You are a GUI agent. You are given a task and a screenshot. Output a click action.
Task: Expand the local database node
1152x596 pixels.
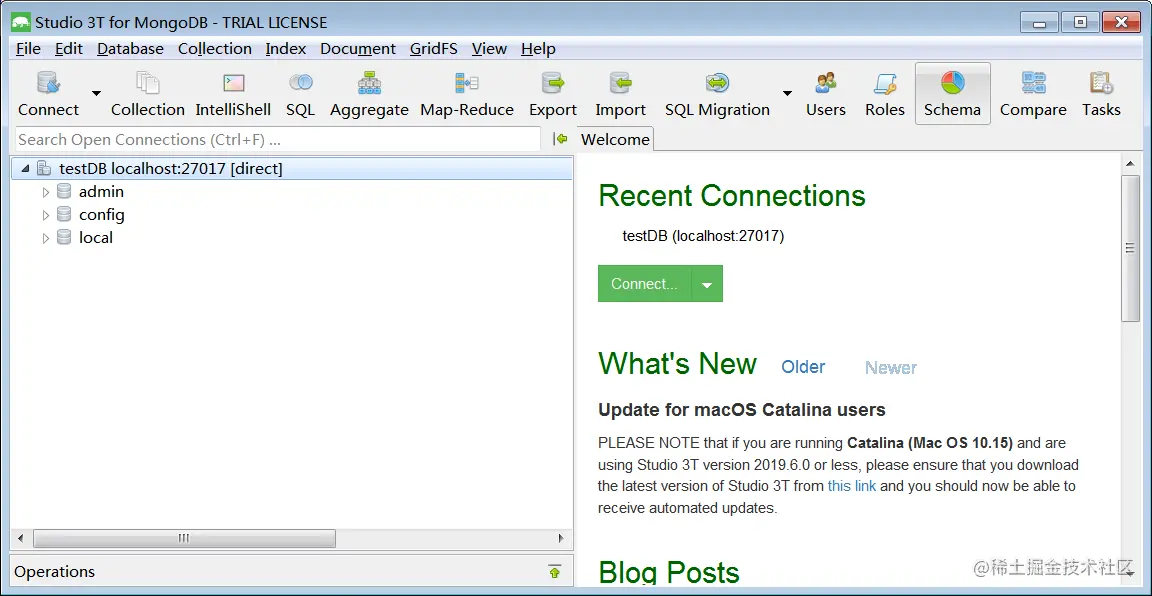coord(46,238)
